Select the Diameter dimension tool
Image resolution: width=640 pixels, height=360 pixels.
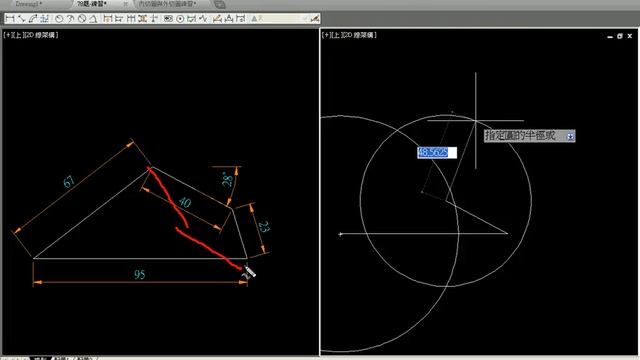[82, 19]
